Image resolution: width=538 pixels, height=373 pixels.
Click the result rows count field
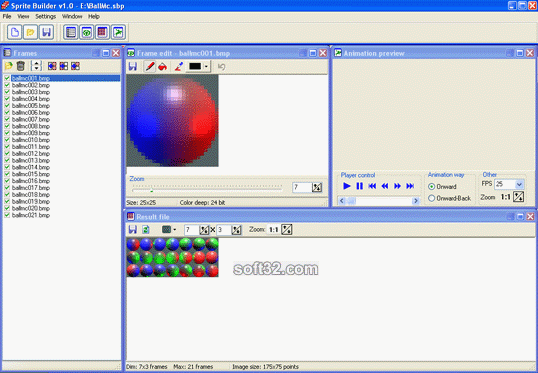point(224,230)
